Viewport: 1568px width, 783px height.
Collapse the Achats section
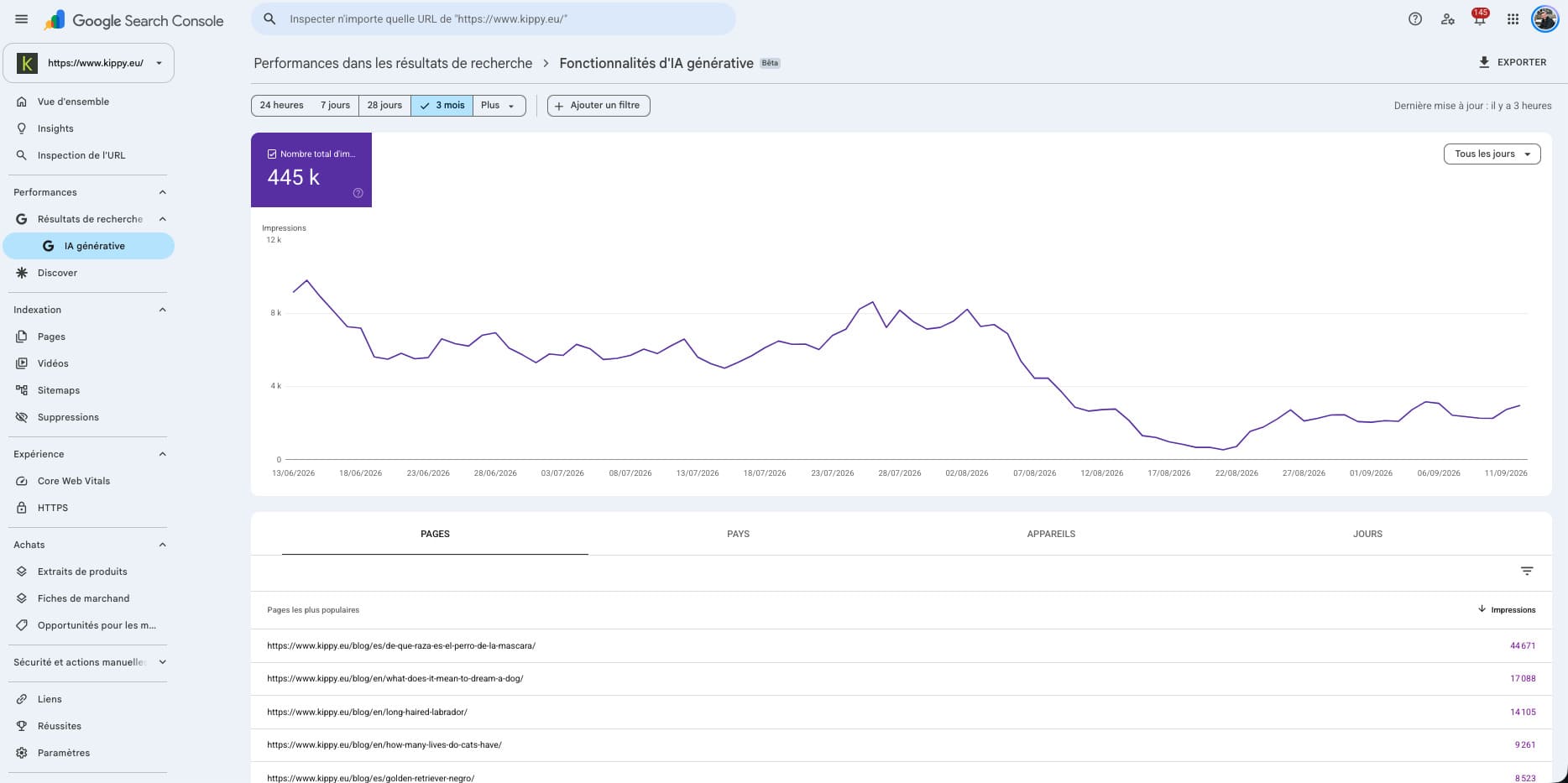[163, 545]
